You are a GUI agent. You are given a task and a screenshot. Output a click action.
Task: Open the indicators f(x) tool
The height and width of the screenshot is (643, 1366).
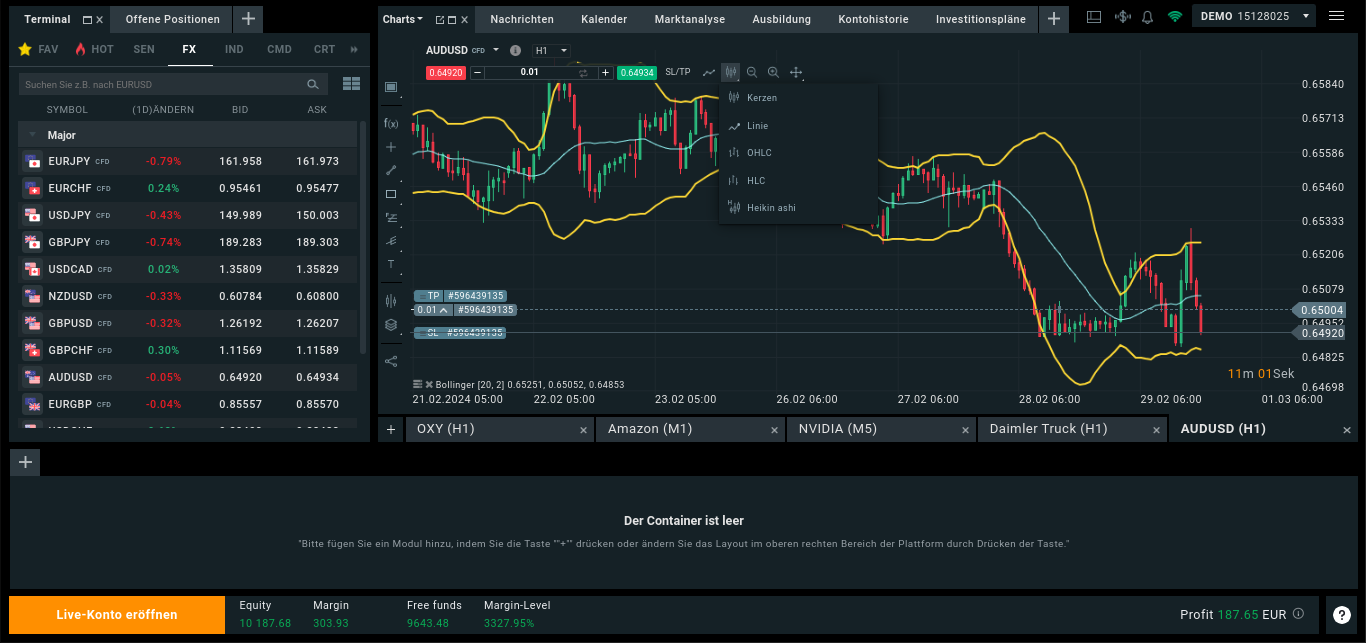[391, 124]
